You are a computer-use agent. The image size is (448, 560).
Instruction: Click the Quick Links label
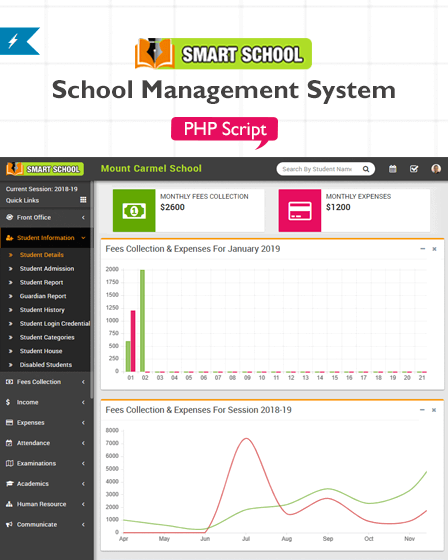22,200
